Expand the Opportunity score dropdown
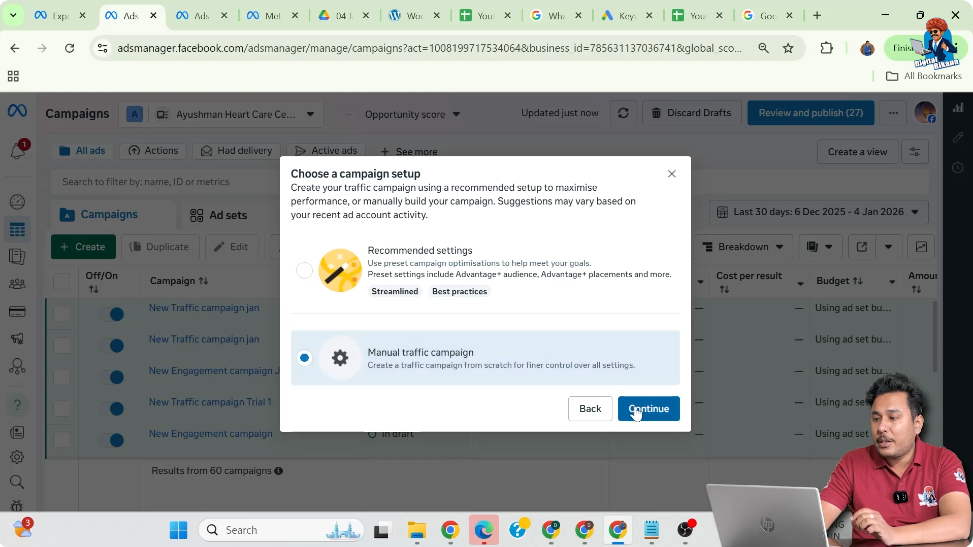This screenshot has width=973, height=547. click(x=412, y=114)
